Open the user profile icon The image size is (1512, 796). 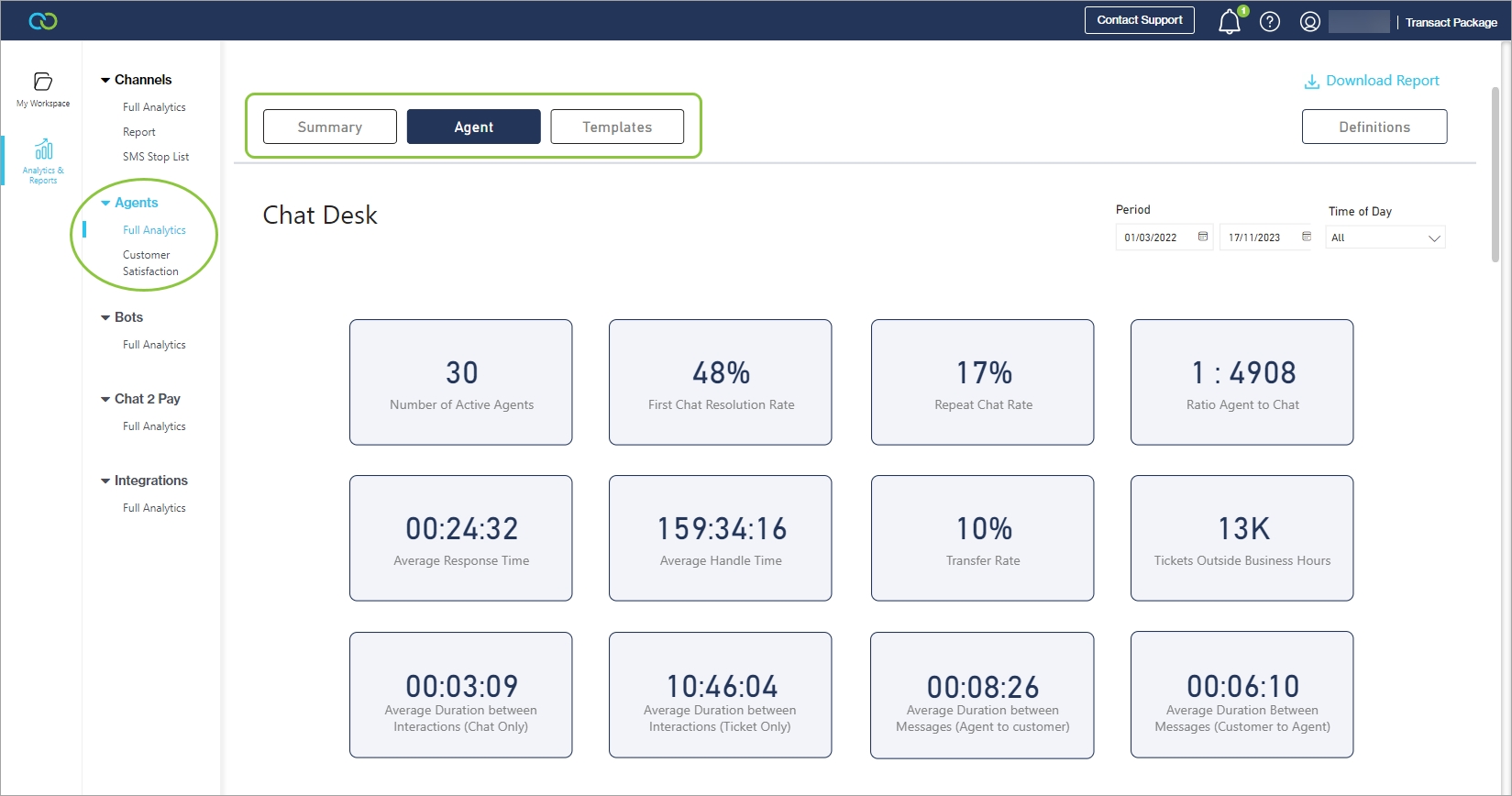(x=1310, y=22)
